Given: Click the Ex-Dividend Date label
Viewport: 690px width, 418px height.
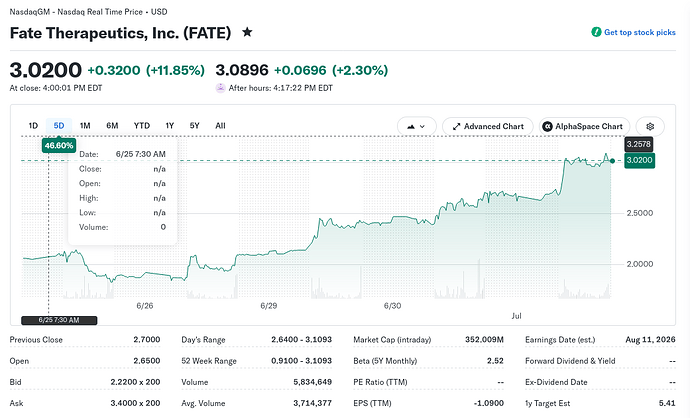Looking at the screenshot, I should click(556, 382).
